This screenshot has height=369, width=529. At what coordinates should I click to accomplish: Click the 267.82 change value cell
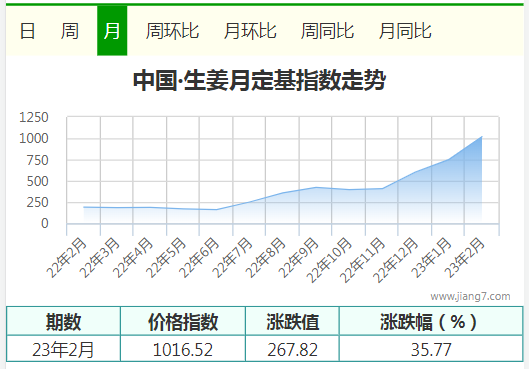pyautogui.click(x=292, y=349)
